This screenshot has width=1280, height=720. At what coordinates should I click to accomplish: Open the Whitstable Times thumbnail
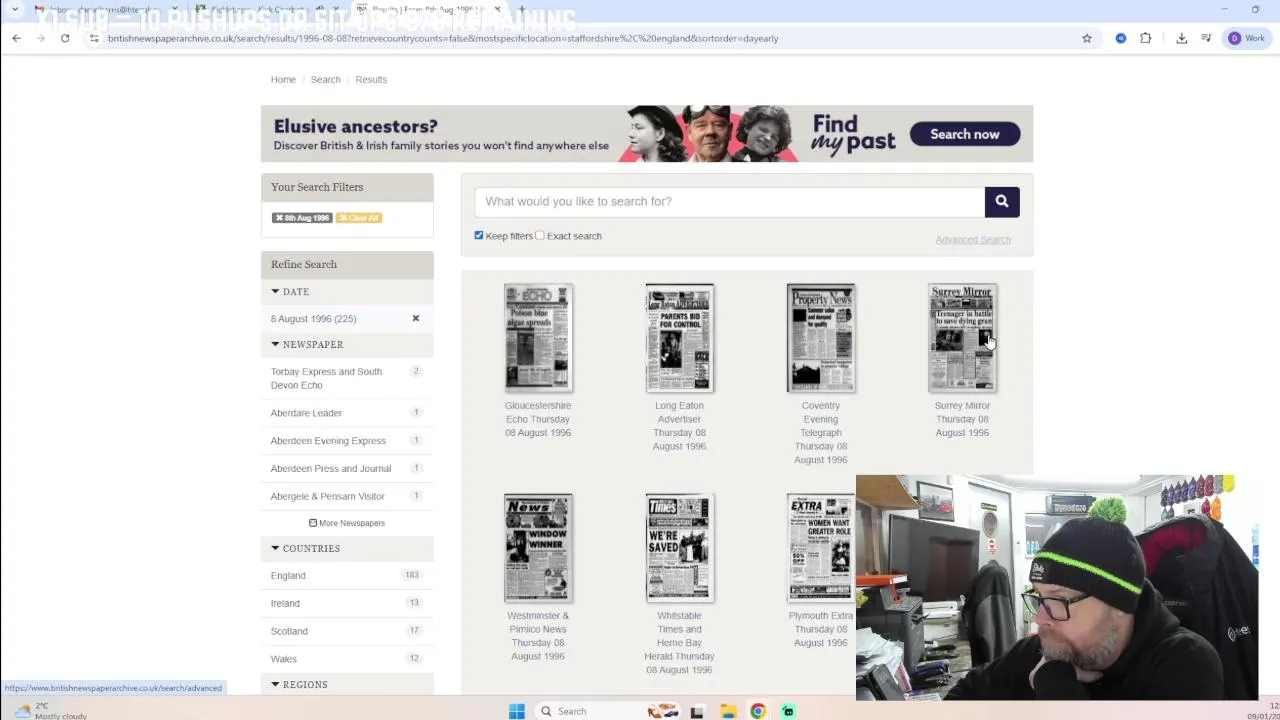[679, 548]
